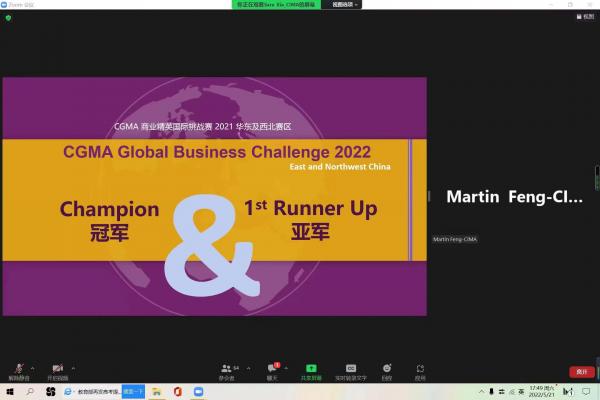
Task: Open Windows taskbar search
Action: pos(30,392)
